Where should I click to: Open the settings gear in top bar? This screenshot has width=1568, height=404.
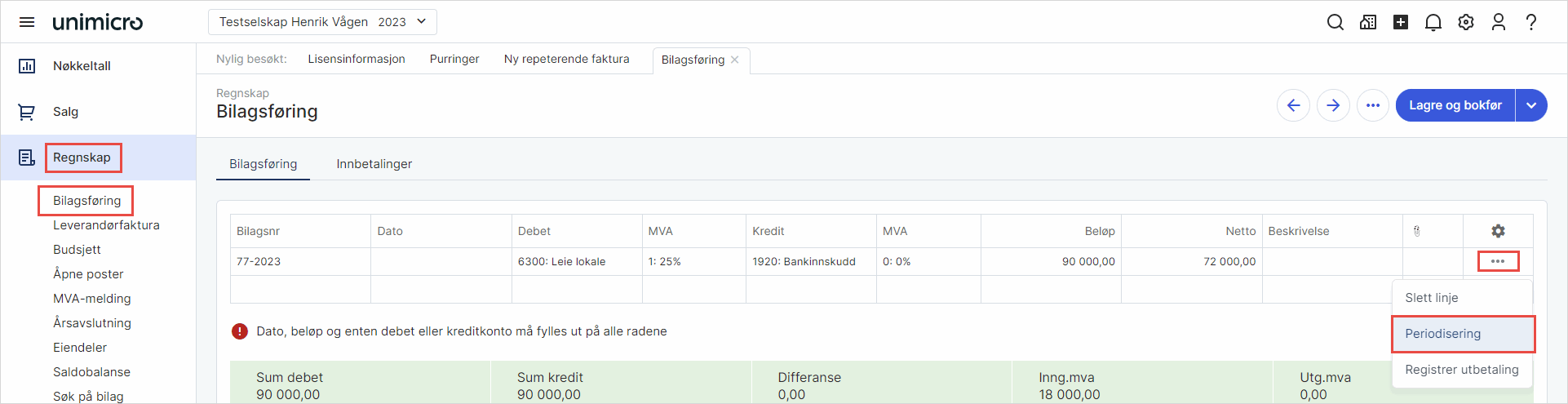1466,22
